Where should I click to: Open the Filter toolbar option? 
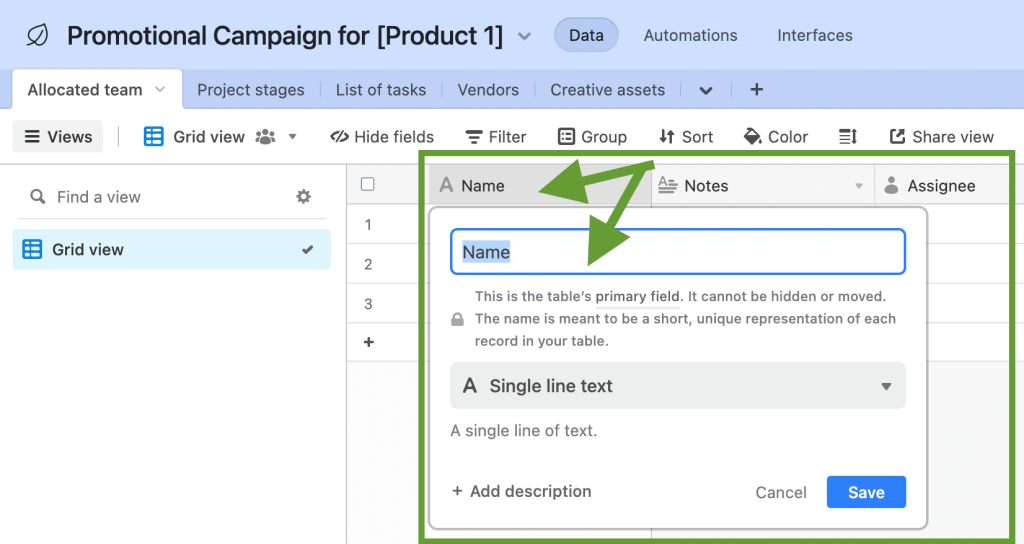tap(474, 137)
